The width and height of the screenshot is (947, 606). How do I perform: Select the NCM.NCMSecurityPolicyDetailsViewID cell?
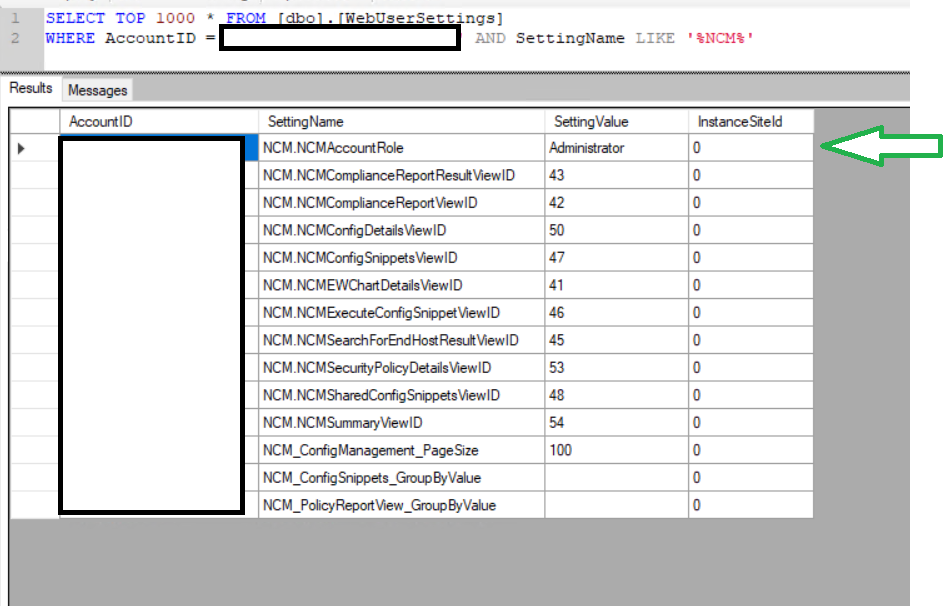402,368
